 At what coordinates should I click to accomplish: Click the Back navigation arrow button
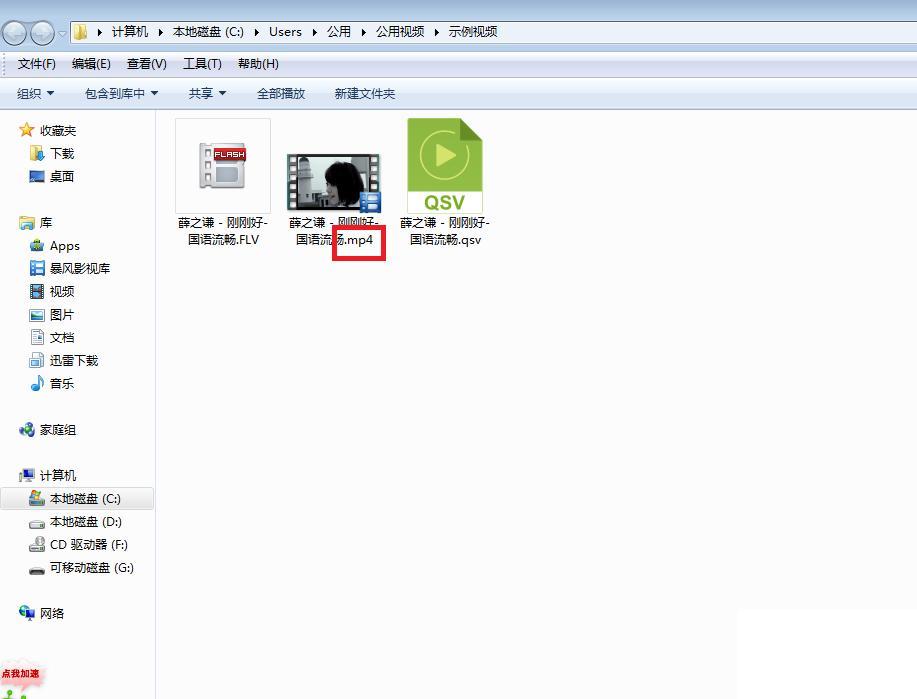pos(15,33)
